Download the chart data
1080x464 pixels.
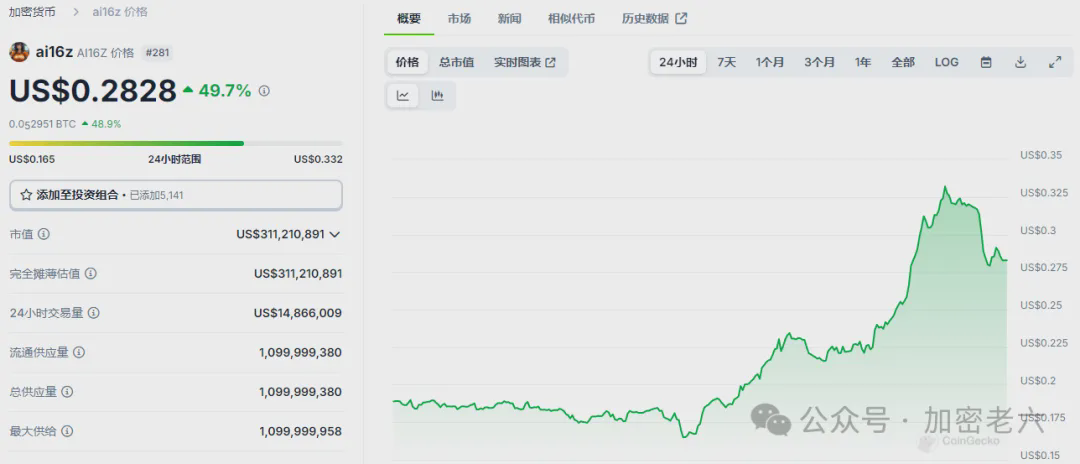click(x=1021, y=62)
